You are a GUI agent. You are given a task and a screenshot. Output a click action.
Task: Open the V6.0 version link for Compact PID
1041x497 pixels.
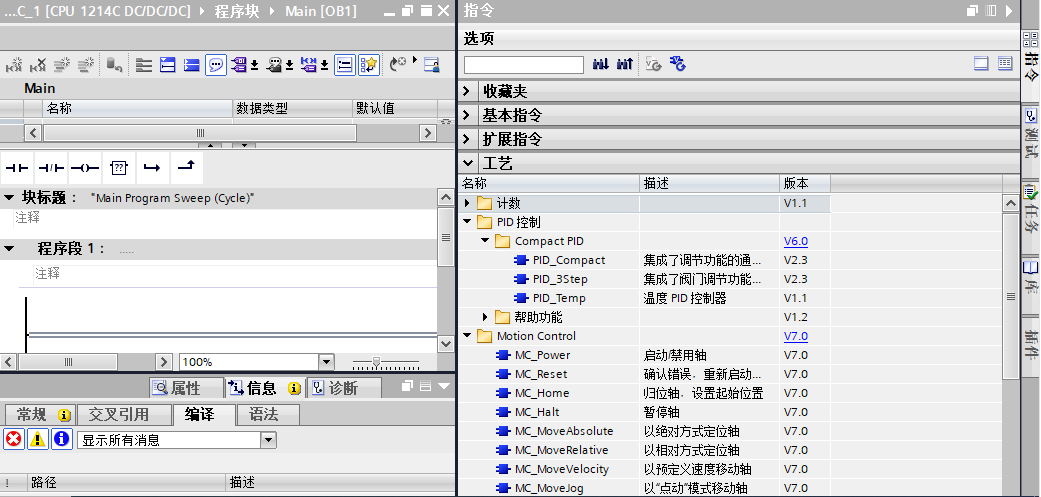[x=795, y=242]
